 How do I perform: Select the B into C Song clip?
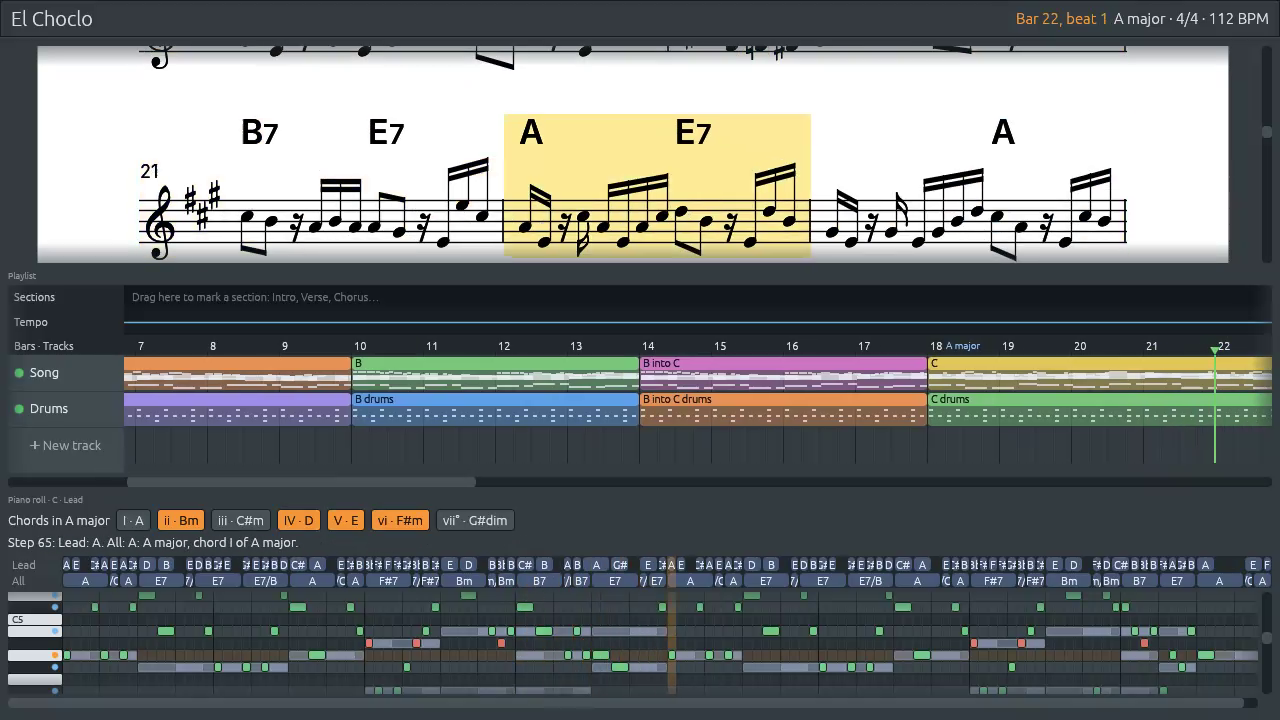click(783, 373)
